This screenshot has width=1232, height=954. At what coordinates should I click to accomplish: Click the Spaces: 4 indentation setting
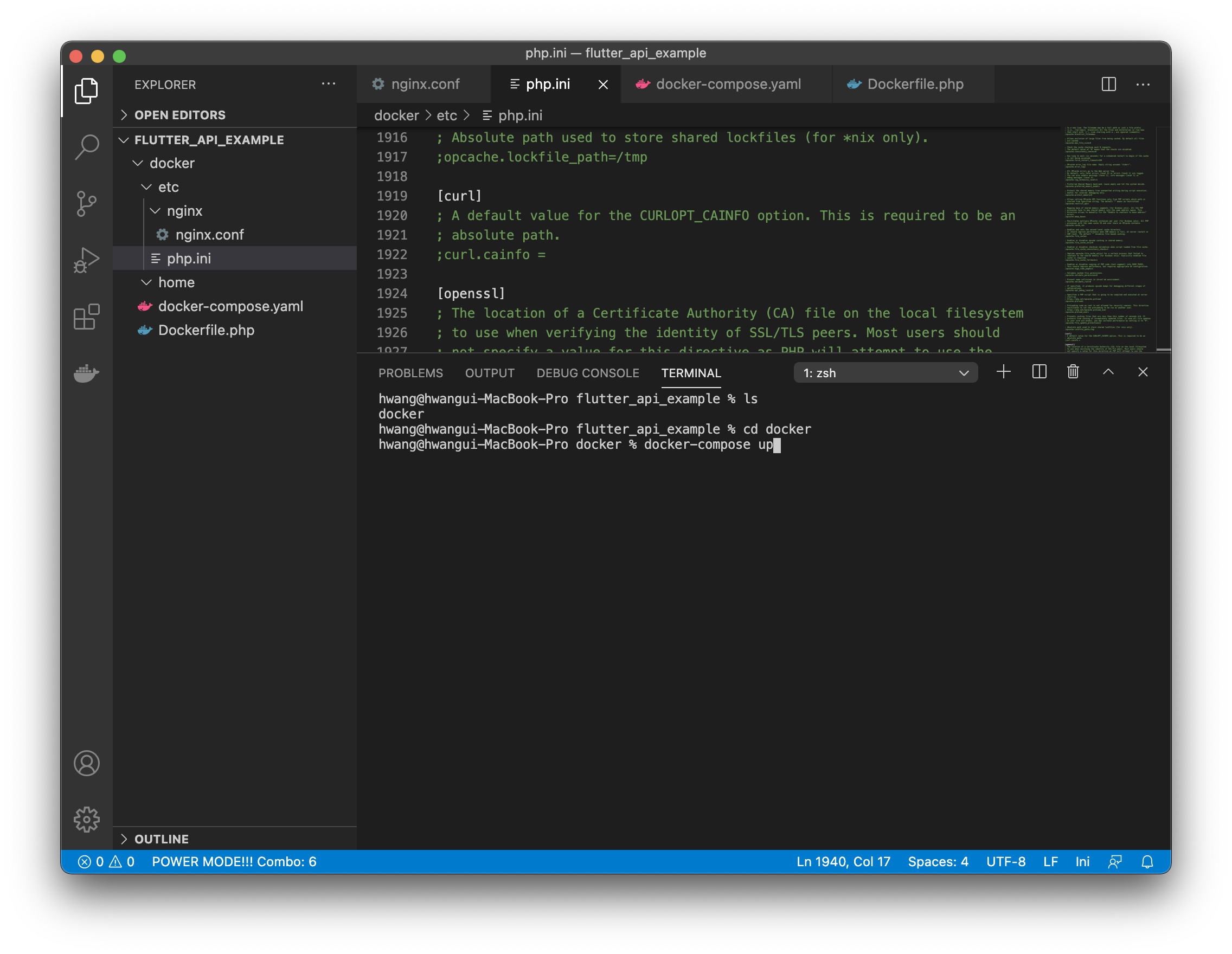tap(938, 861)
